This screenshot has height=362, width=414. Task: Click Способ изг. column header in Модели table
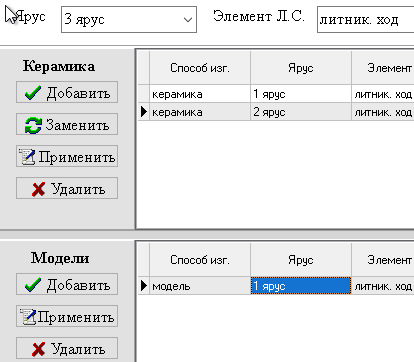(x=200, y=260)
